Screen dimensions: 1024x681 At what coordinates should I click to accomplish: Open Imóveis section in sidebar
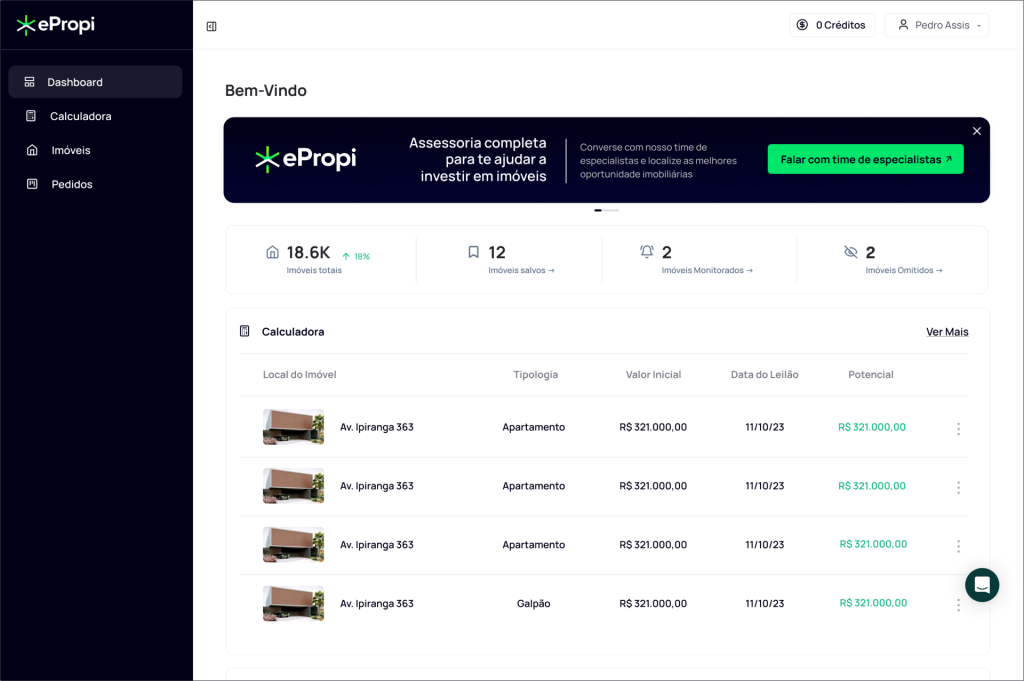point(71,150)
